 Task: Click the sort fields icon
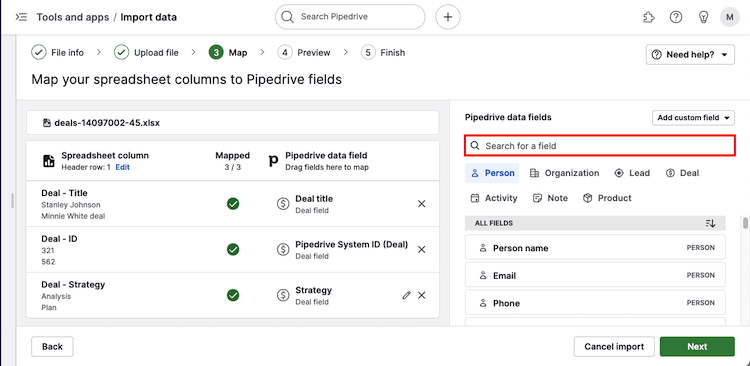click(x=710, y=223)
